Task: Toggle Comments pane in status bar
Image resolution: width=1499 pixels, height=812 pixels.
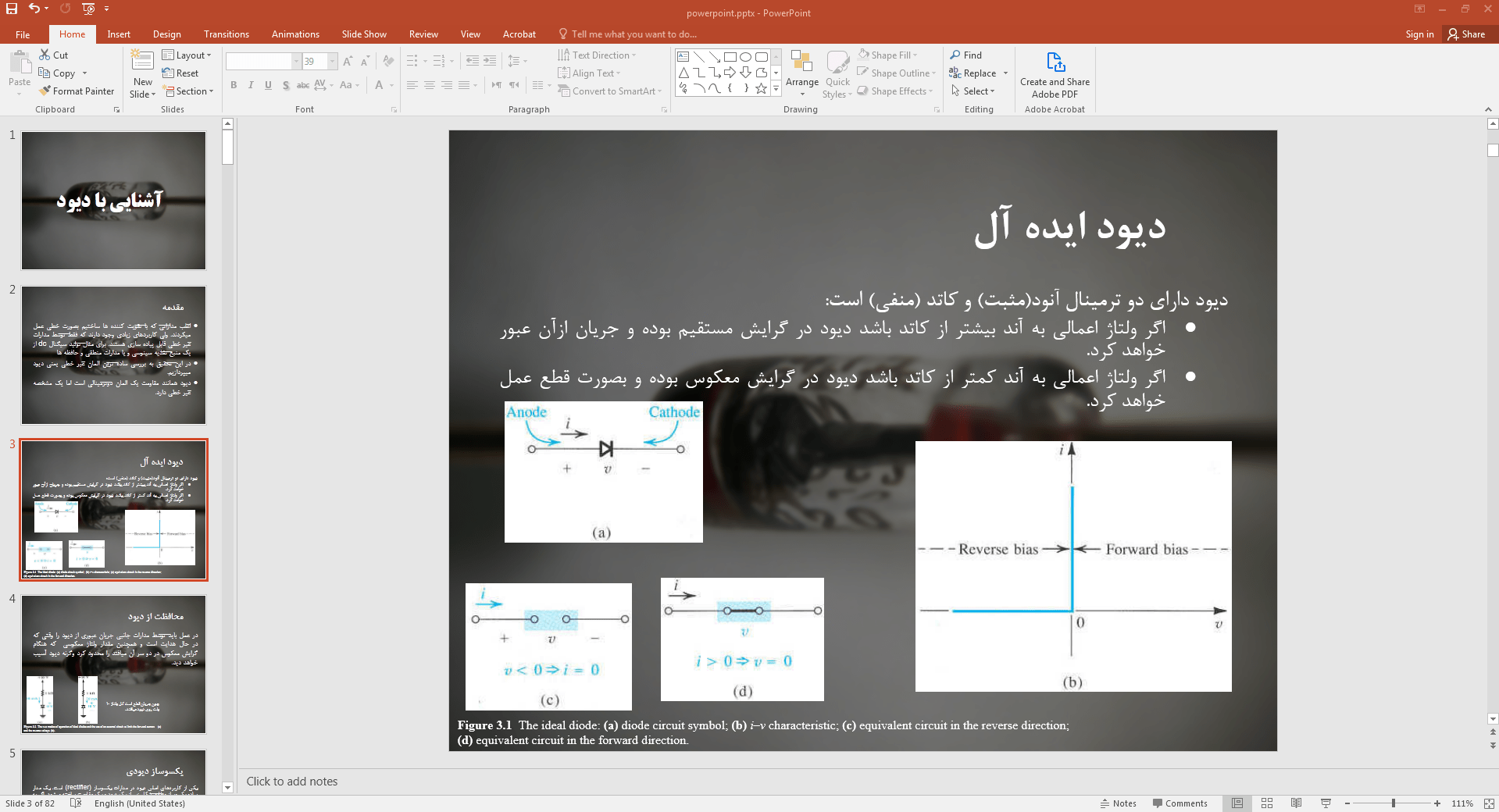Action: coord(1180,803)
